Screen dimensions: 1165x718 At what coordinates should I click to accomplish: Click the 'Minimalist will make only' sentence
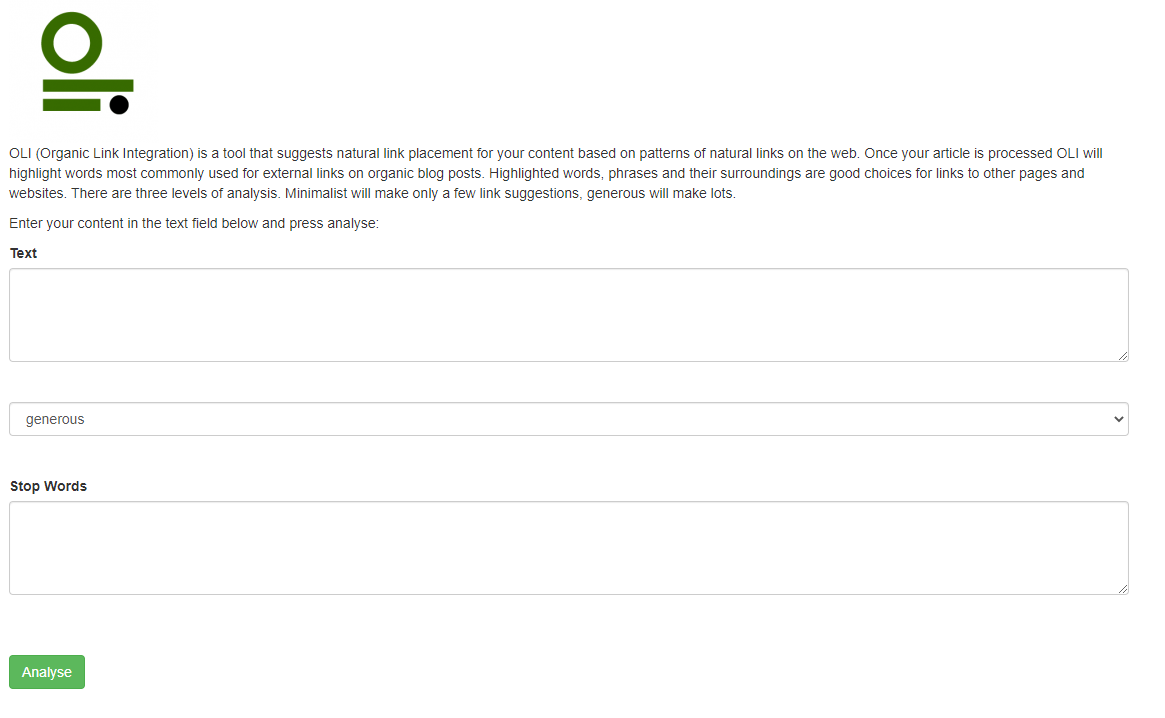[x=510, y=193]
